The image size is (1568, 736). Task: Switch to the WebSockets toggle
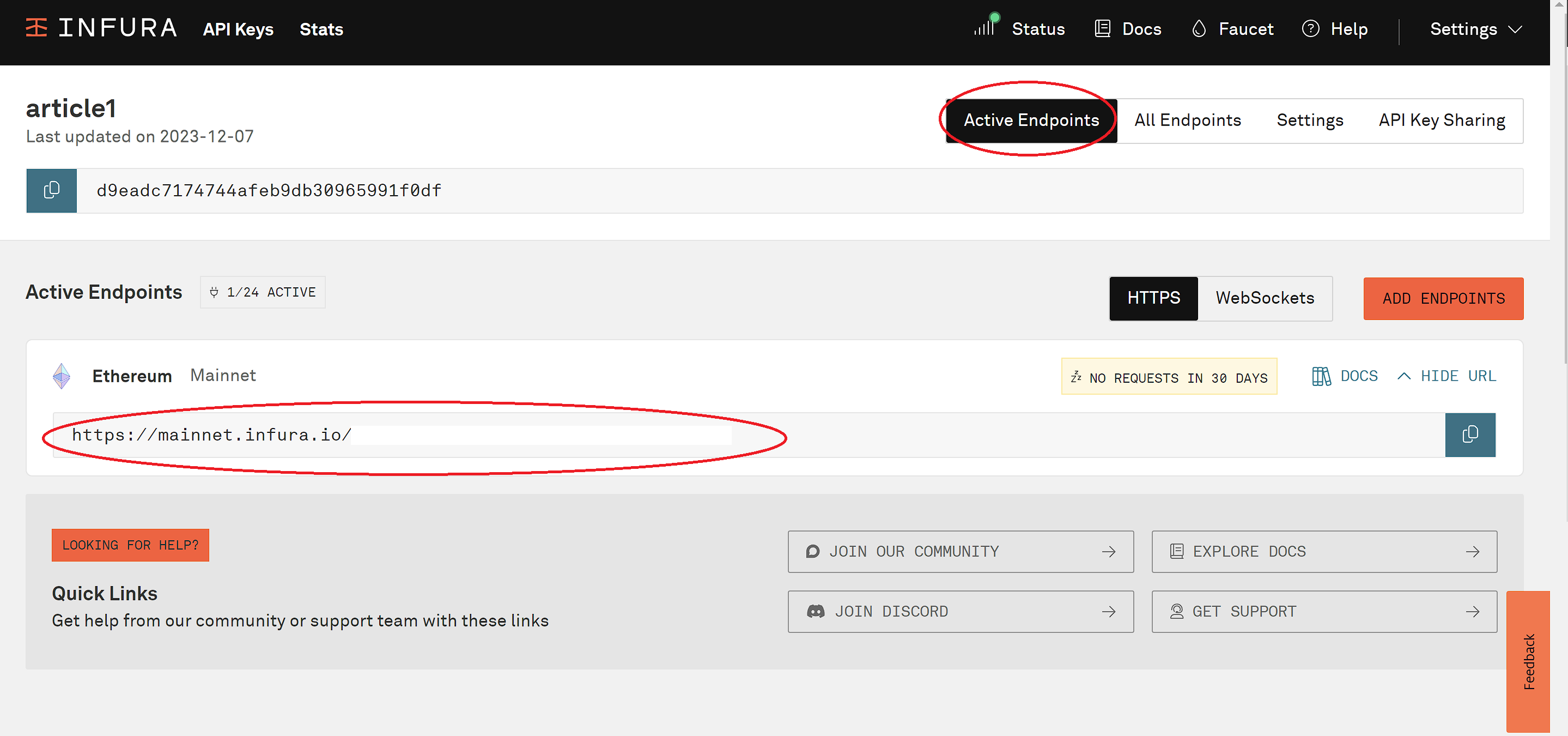[1265, 298]
